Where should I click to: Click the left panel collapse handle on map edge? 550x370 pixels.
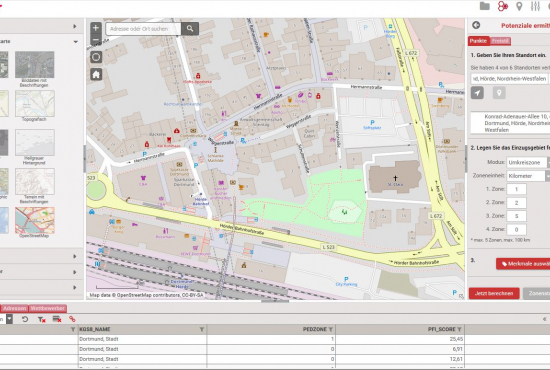tap(85, 159)
